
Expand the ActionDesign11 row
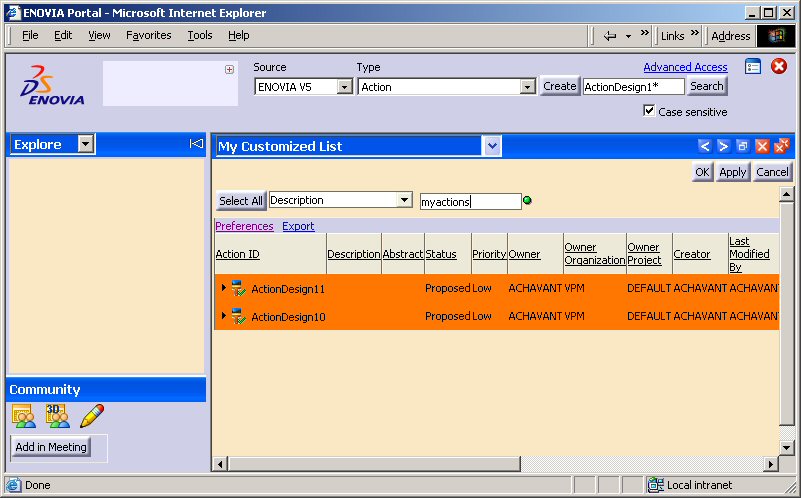tap(223, 288)
